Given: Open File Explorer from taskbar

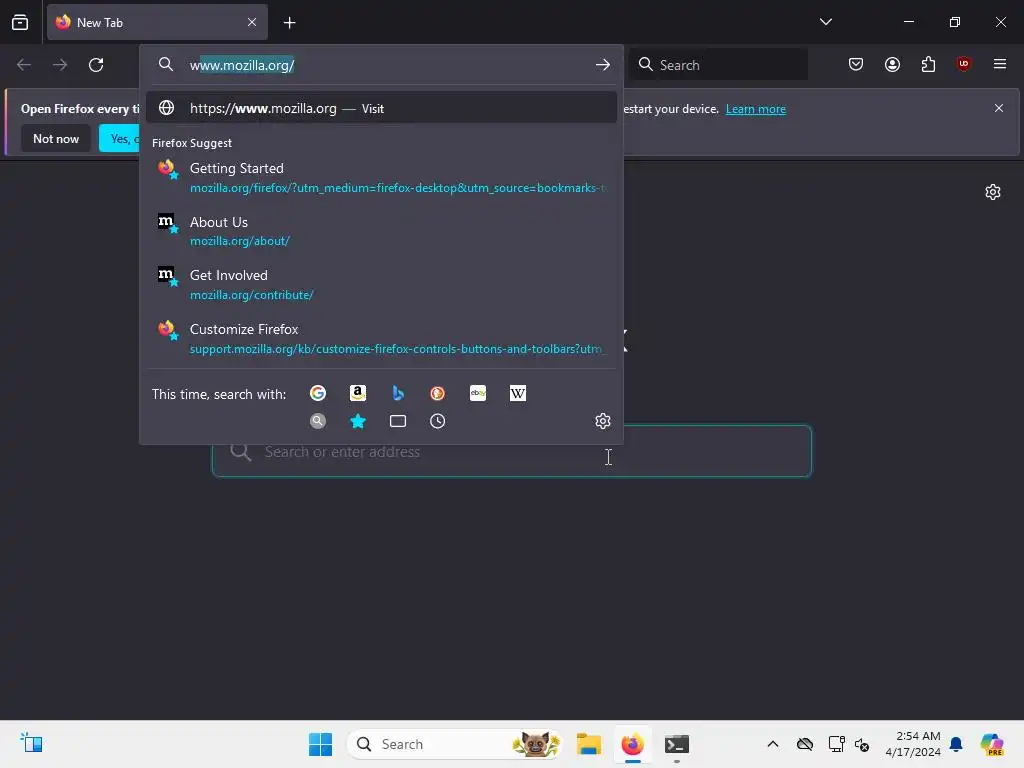Looking at the screenshot, I should (x=588, y=744).
